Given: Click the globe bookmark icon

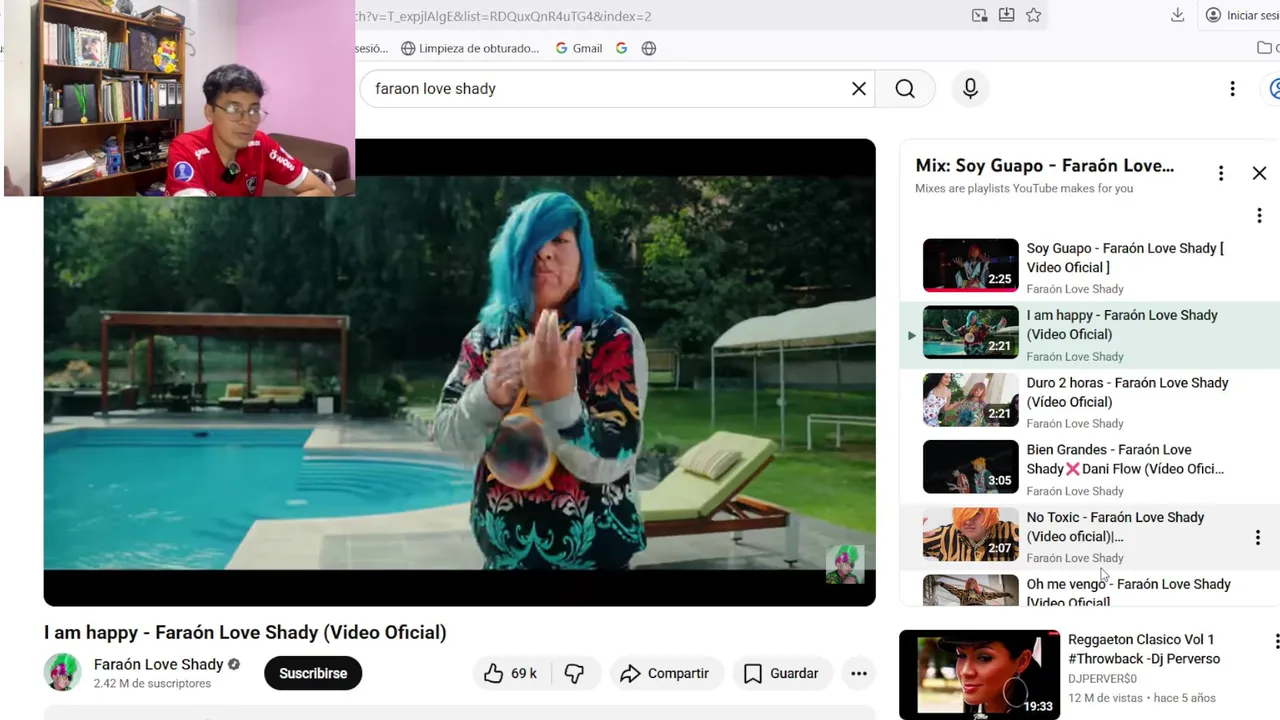Looking at the screenshot, I should click(649, 48).
